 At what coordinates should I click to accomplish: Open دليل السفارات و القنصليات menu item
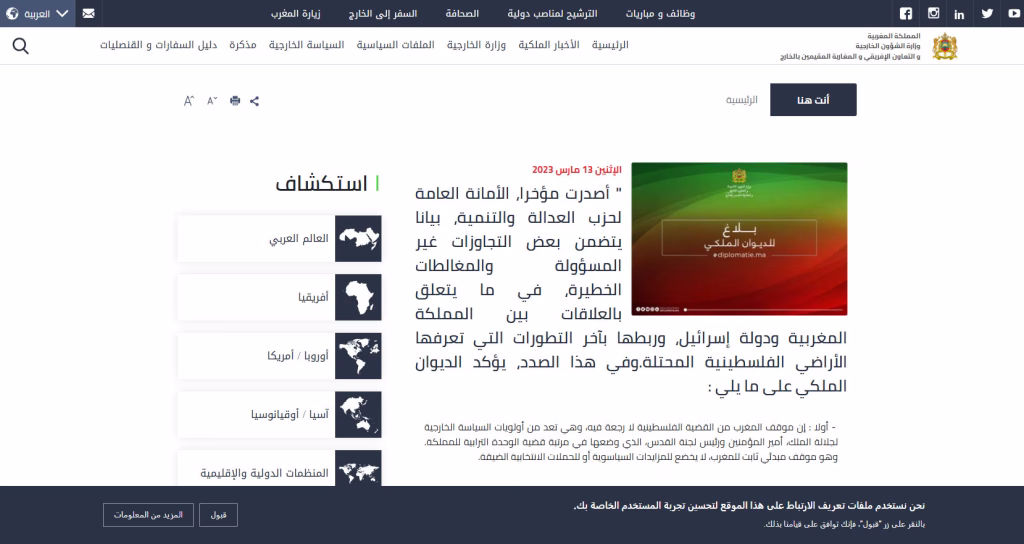point(158,45)
